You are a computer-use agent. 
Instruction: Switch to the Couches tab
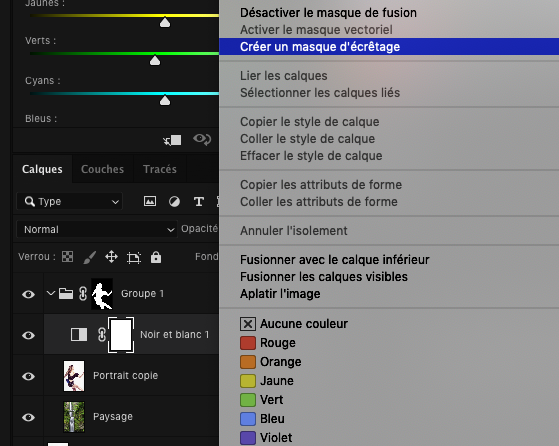[x=102, y=169]
